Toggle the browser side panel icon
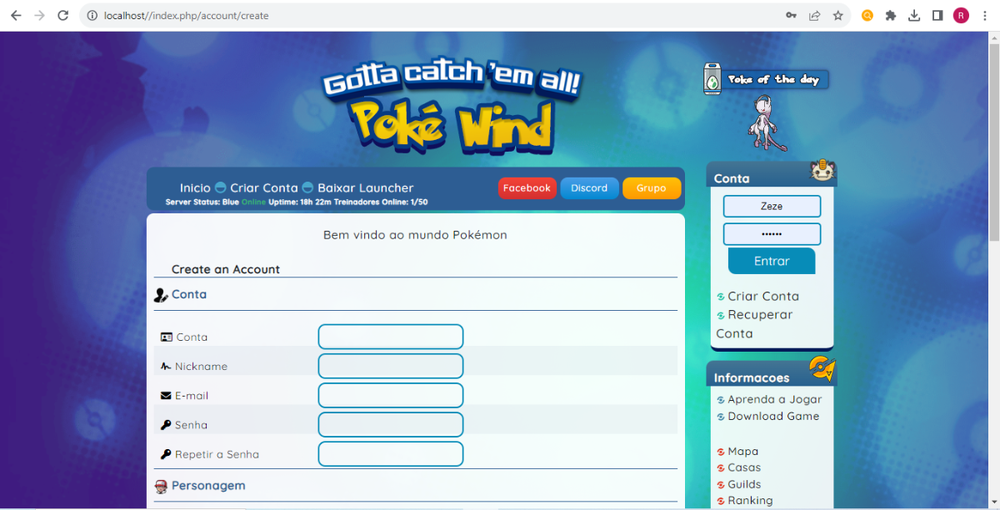This screenshot has height=510, width=1000. pyautogui.click(x=938, y=16)
